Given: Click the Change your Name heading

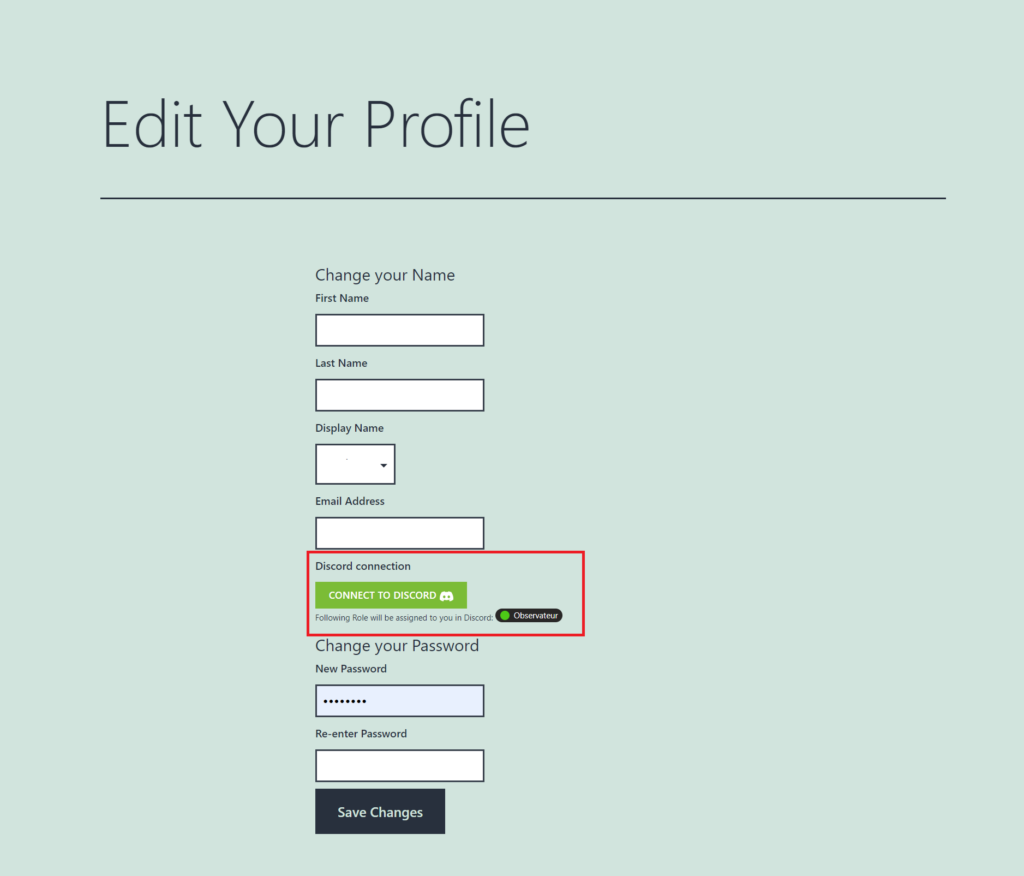Looking at the screenshot, I should pyautogui.click(x=385, y=275).
